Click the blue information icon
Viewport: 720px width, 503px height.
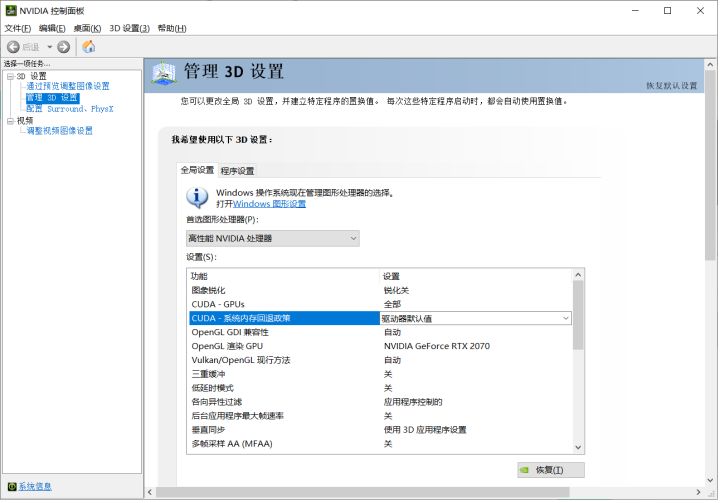point(197,198)
